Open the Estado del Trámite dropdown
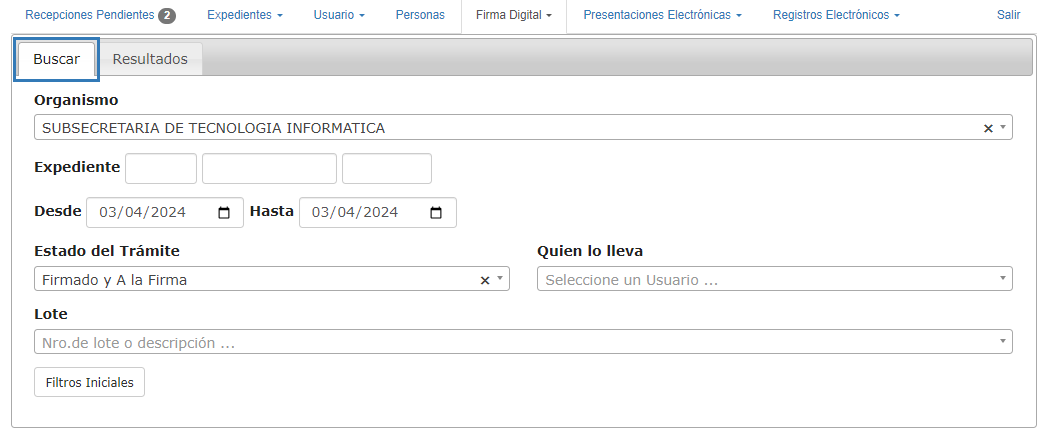1048x440 pixels. [260, 280]
